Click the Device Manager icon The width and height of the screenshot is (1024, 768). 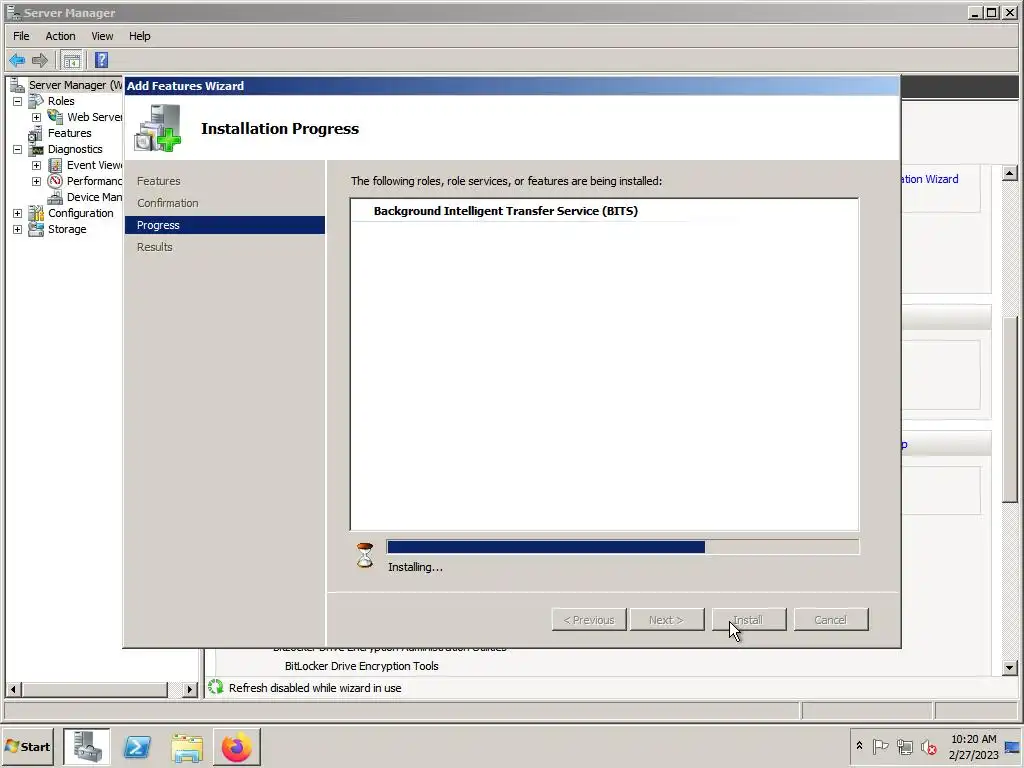(x=56, y=197)
